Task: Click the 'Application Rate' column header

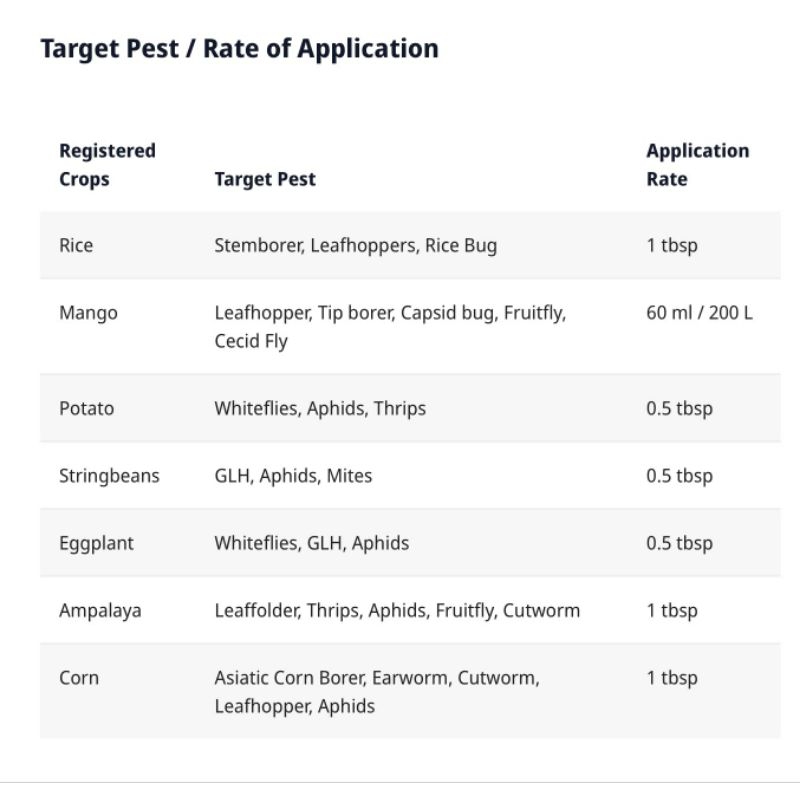Action: 697,165
